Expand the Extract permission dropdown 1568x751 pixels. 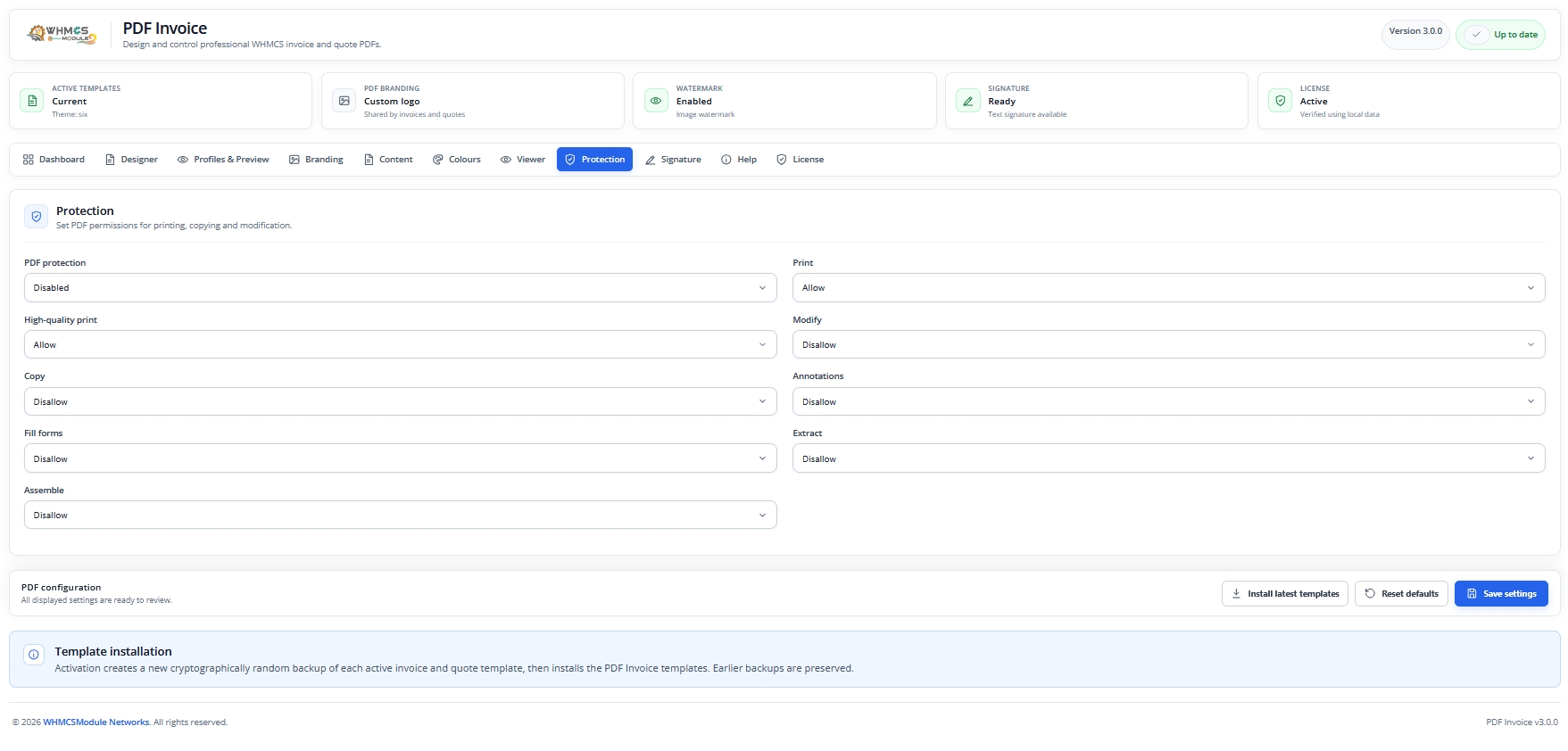click(1169, 458)
